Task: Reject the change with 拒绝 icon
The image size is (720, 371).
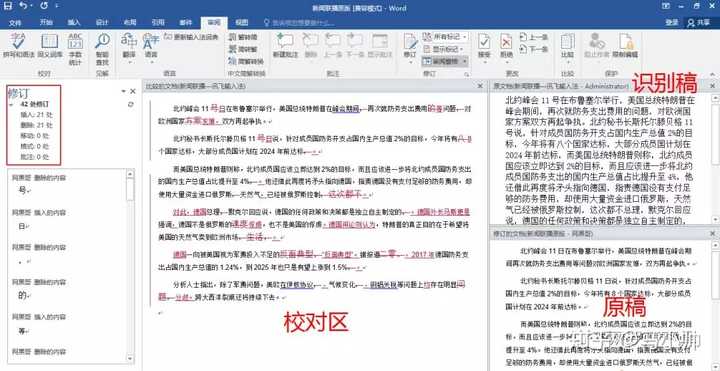Action: [x=506, y=45]
